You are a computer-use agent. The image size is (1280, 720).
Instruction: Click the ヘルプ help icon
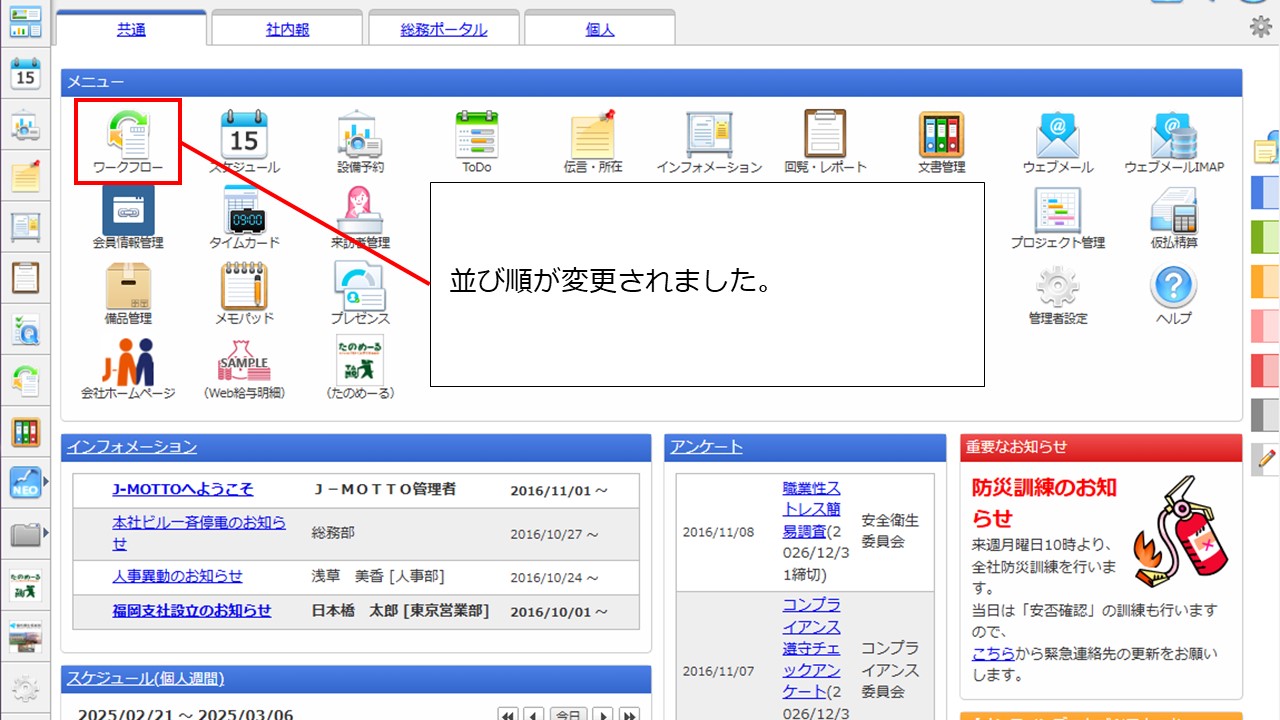click(x=1173, y=292)
